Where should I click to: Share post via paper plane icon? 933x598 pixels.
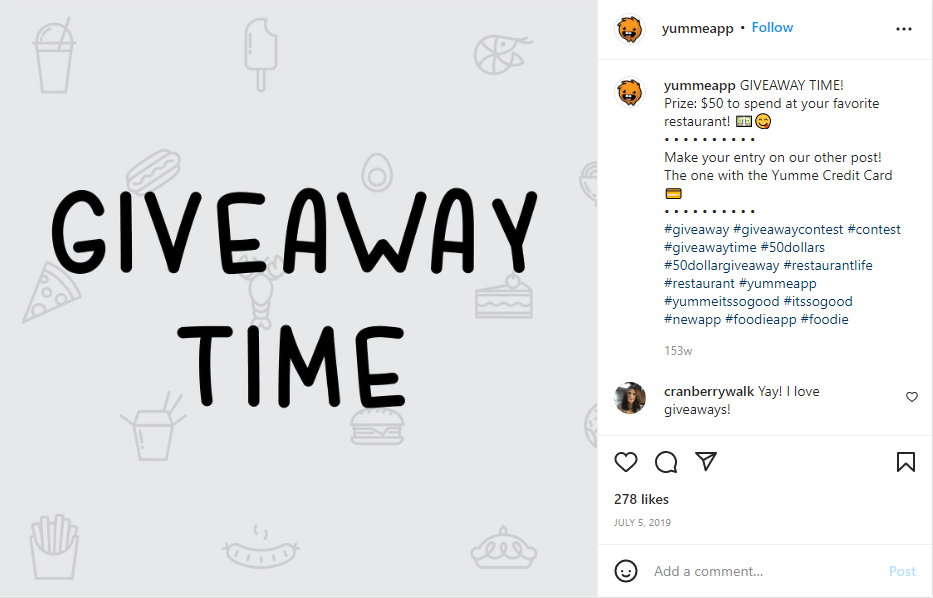click(706, 461)
